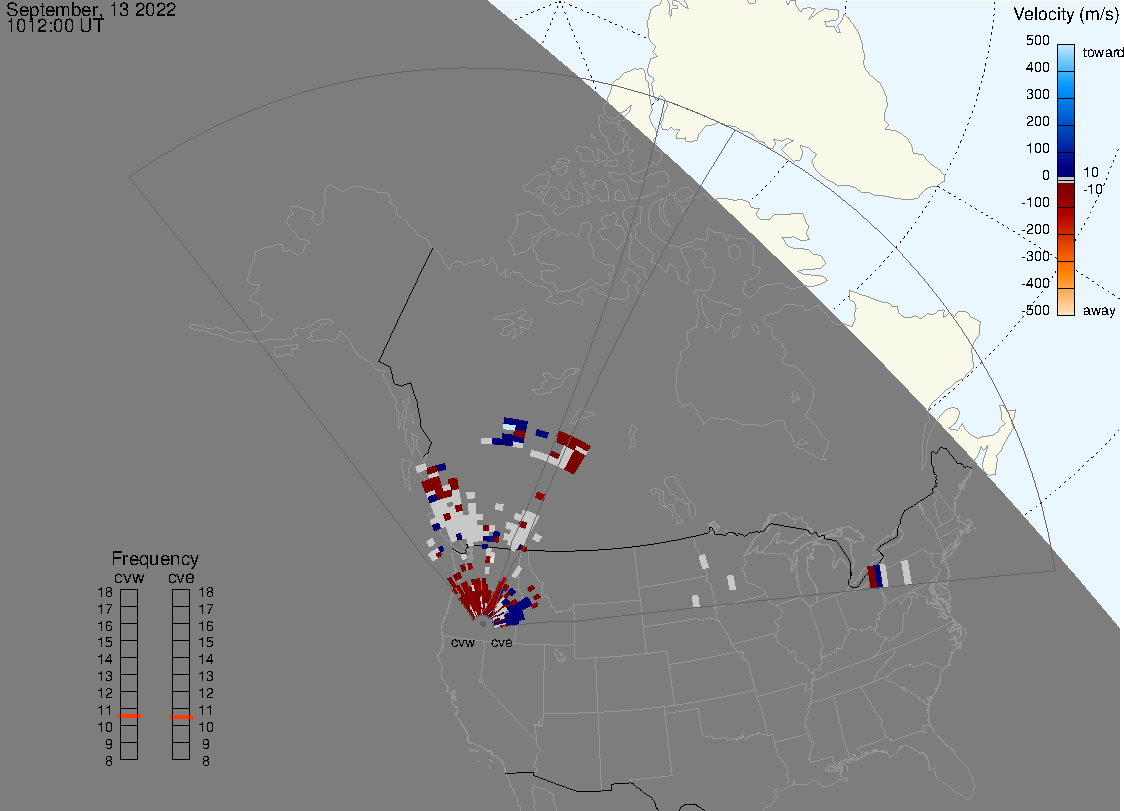
Task: Click the "-400" velocity scale label
Action: click(x=1035, y=283)
